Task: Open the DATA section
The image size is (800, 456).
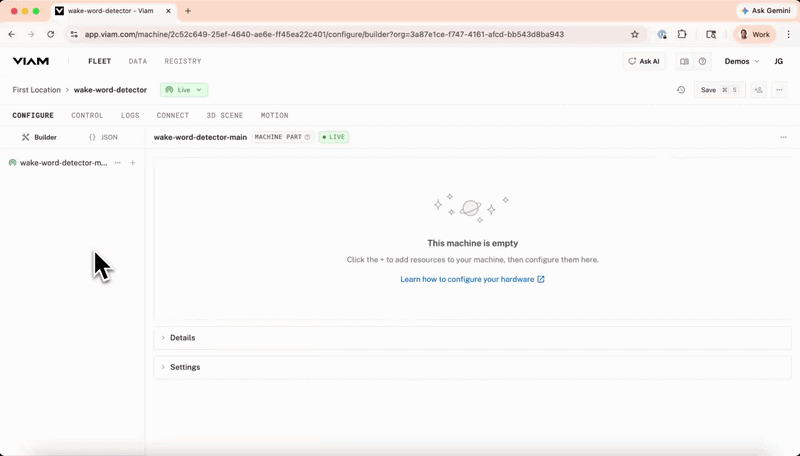Action: pyautogui.click(x=138, y=61)
